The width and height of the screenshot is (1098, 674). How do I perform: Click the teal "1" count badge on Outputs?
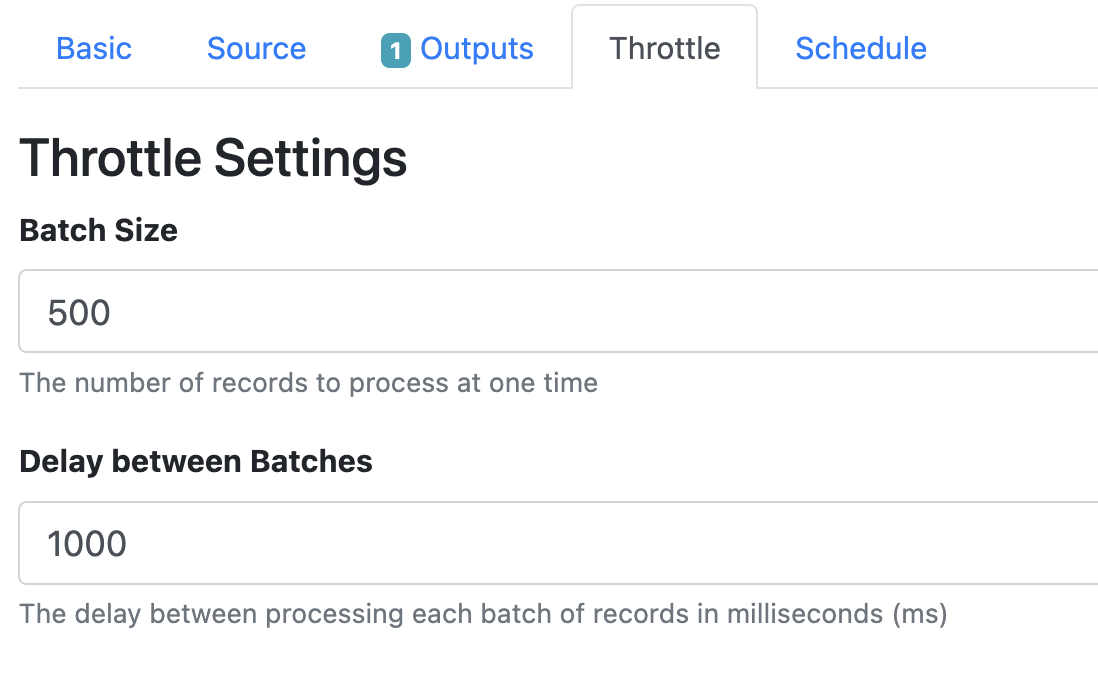pyautogui.click(x=394, y=48)
